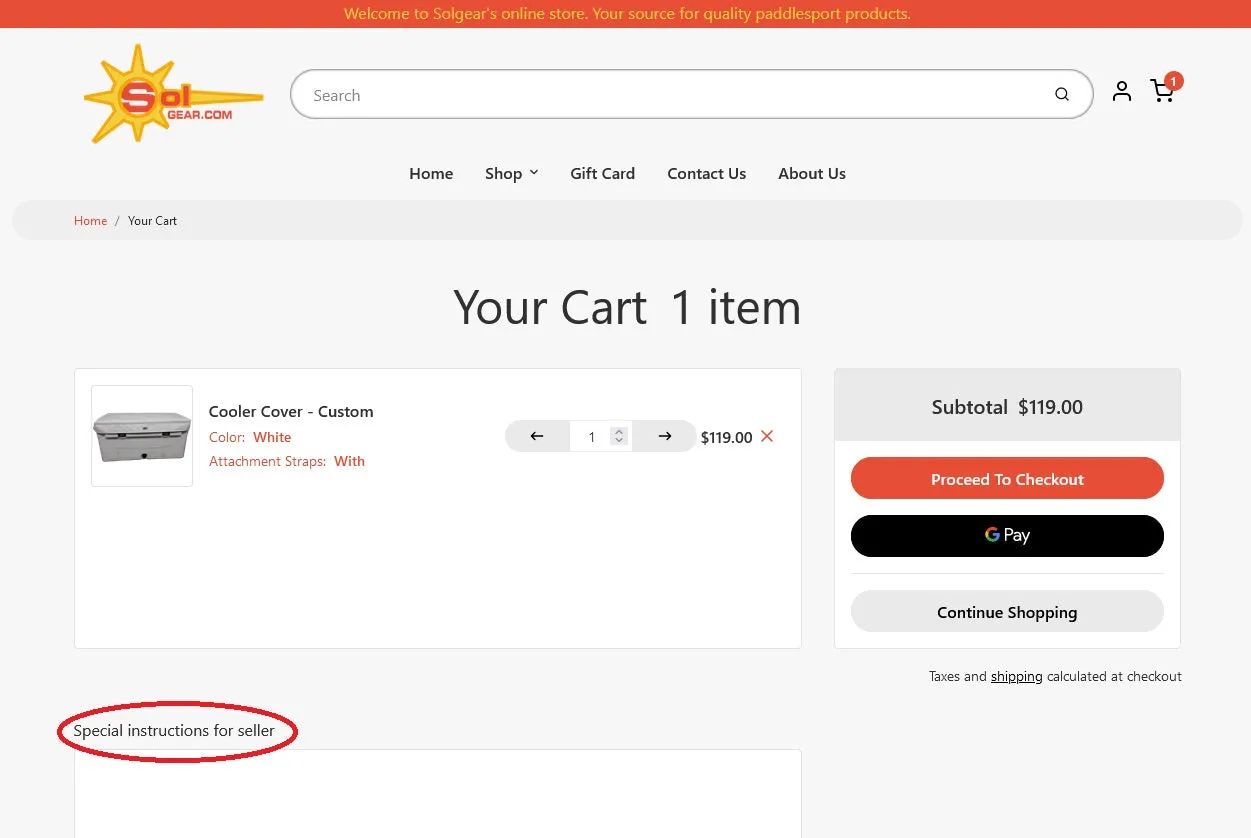Screen dimensions: 1251x838
Task: Click the Solgear sun logo
Action: pyautogui.click(x=173, y=94)
